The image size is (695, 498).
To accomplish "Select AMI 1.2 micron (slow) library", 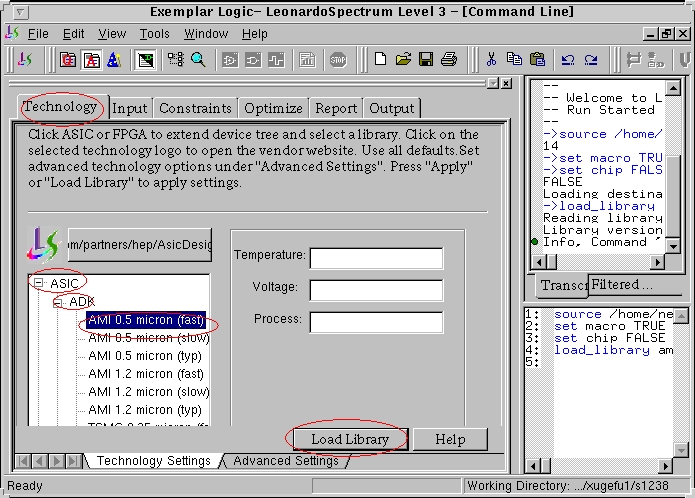I will [148, 392].
